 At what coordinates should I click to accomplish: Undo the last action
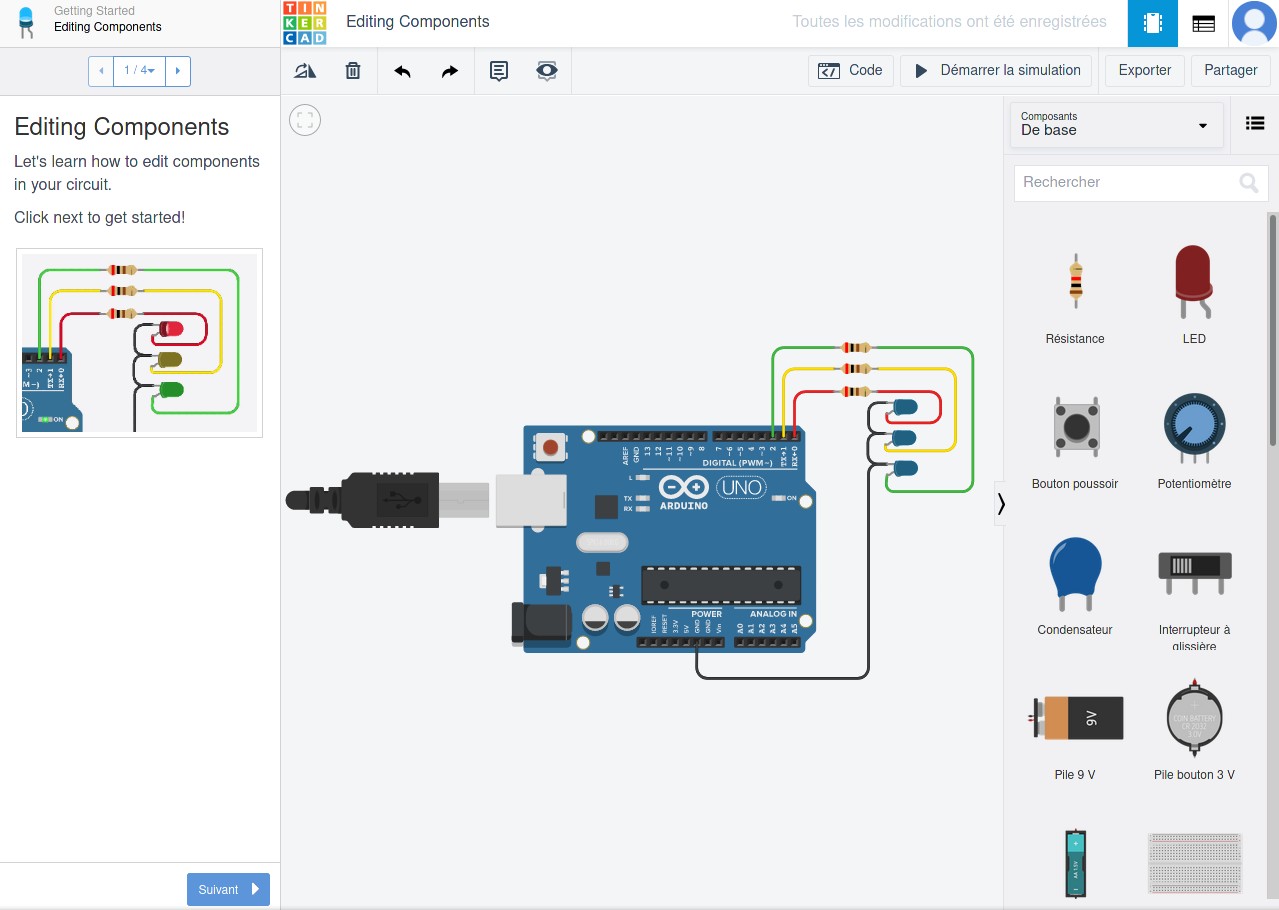[402, 71]
